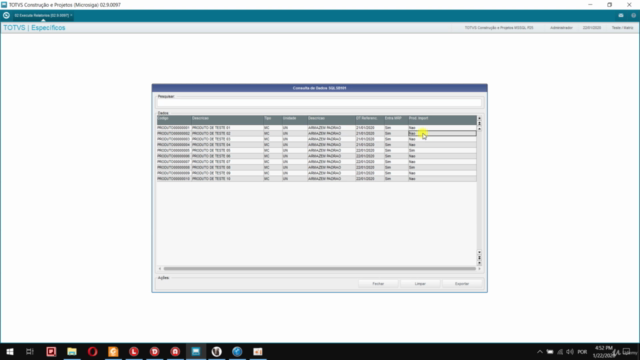Open File Explorer from the taskbar
Image resolution: width=640 pixels, height=360 pixels.
point(72,351)
